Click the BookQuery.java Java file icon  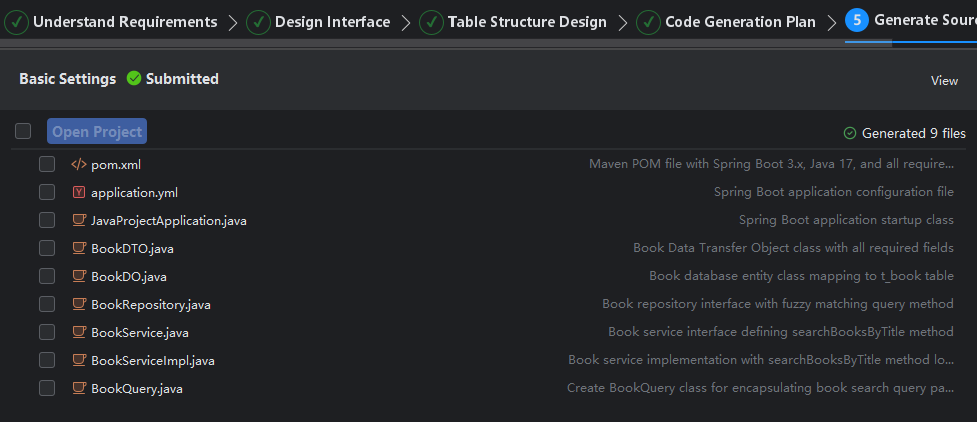pyautogui.click(x=79, y=388)
